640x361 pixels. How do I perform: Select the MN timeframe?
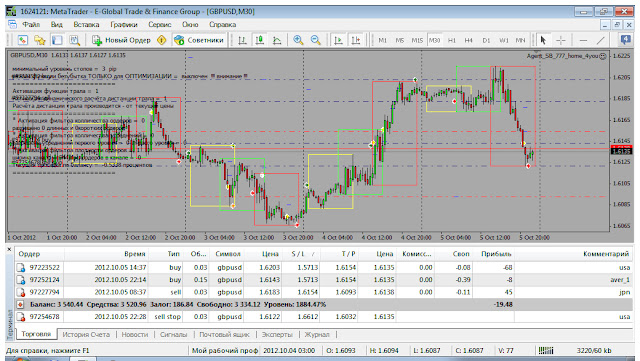(x=520, y=40)
